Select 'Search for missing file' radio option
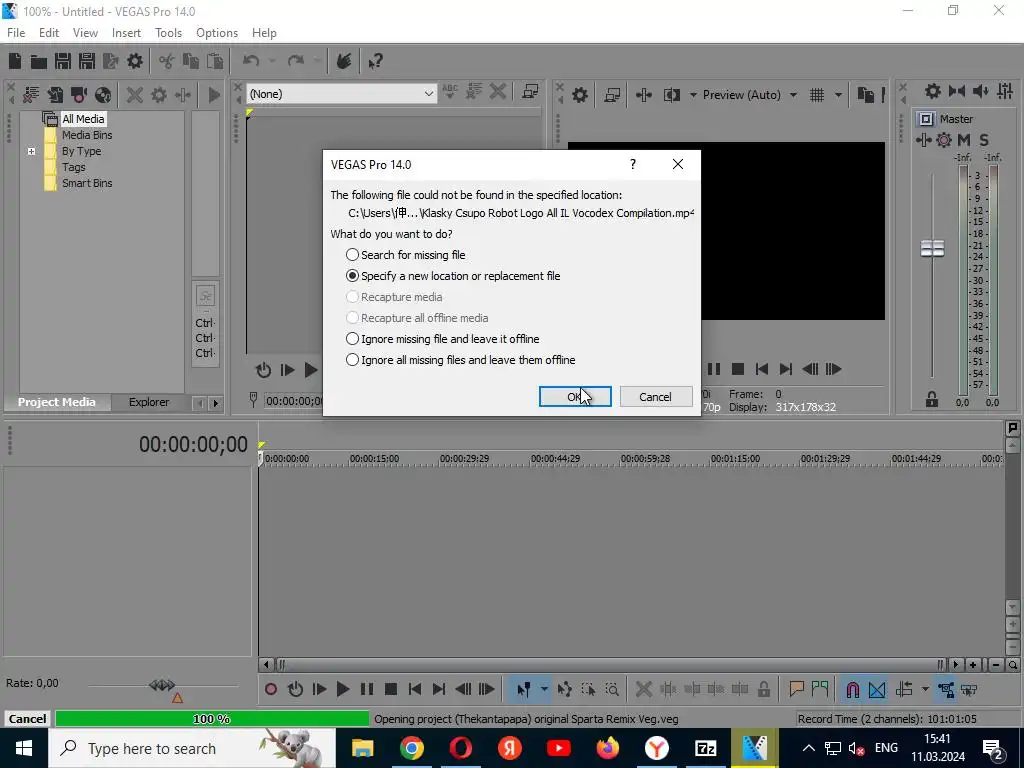1024x768 pixels. click(x=406, y=255)
